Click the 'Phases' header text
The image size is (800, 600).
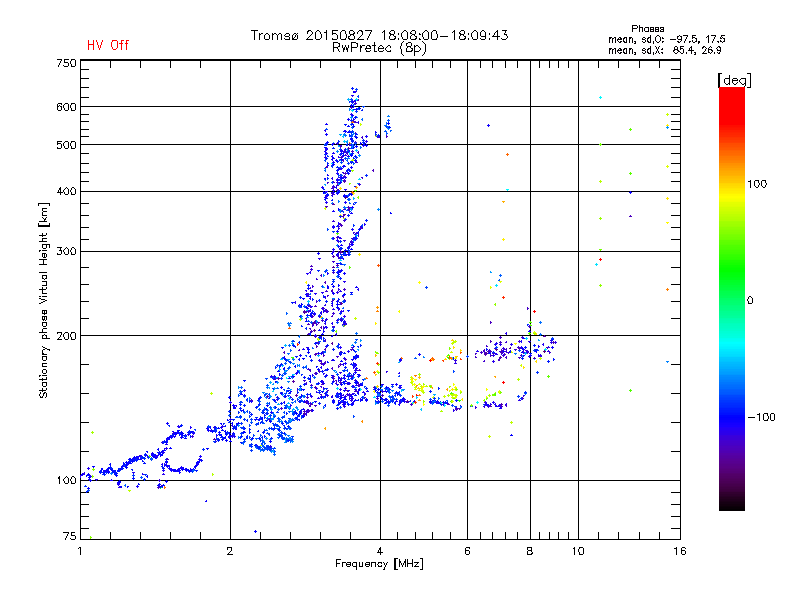point(647,29)
